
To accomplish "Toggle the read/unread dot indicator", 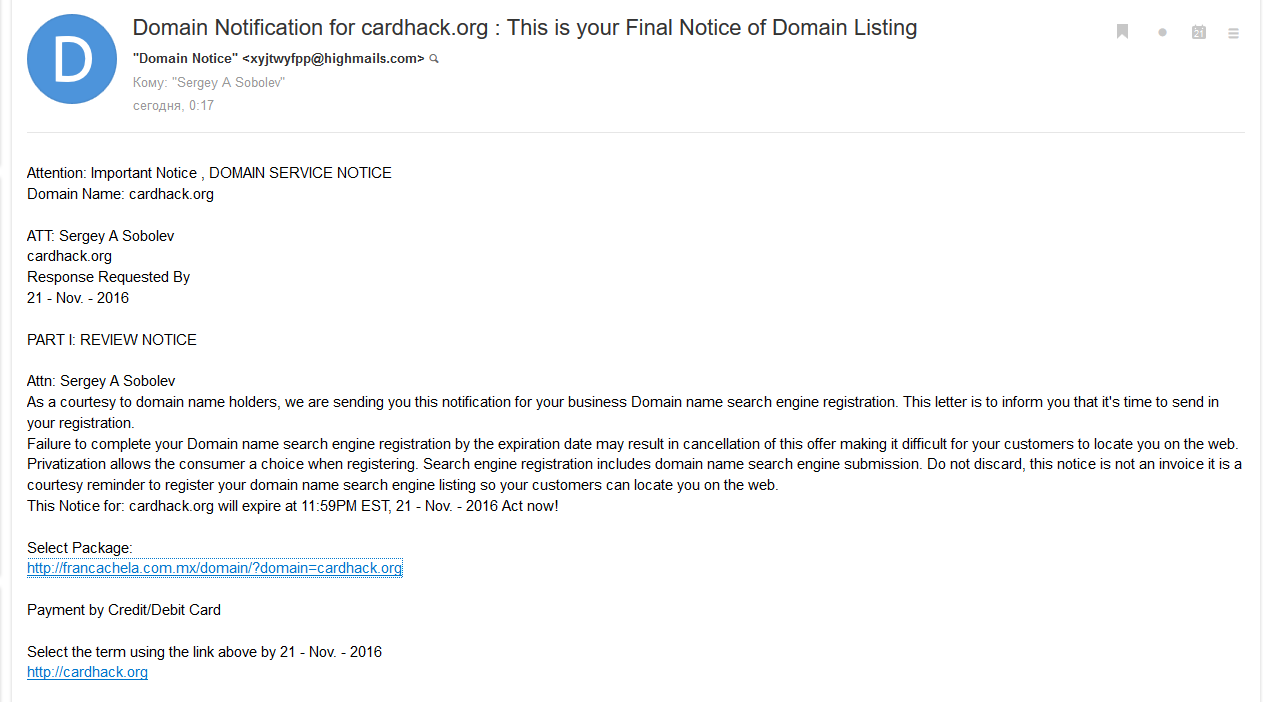I will click(x=1162, y=33).
